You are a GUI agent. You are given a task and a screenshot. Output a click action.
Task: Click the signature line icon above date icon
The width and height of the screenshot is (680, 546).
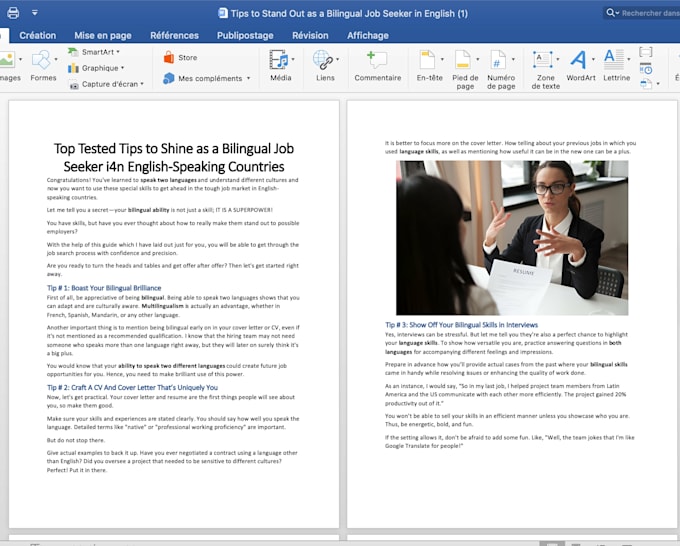[646, 52]
